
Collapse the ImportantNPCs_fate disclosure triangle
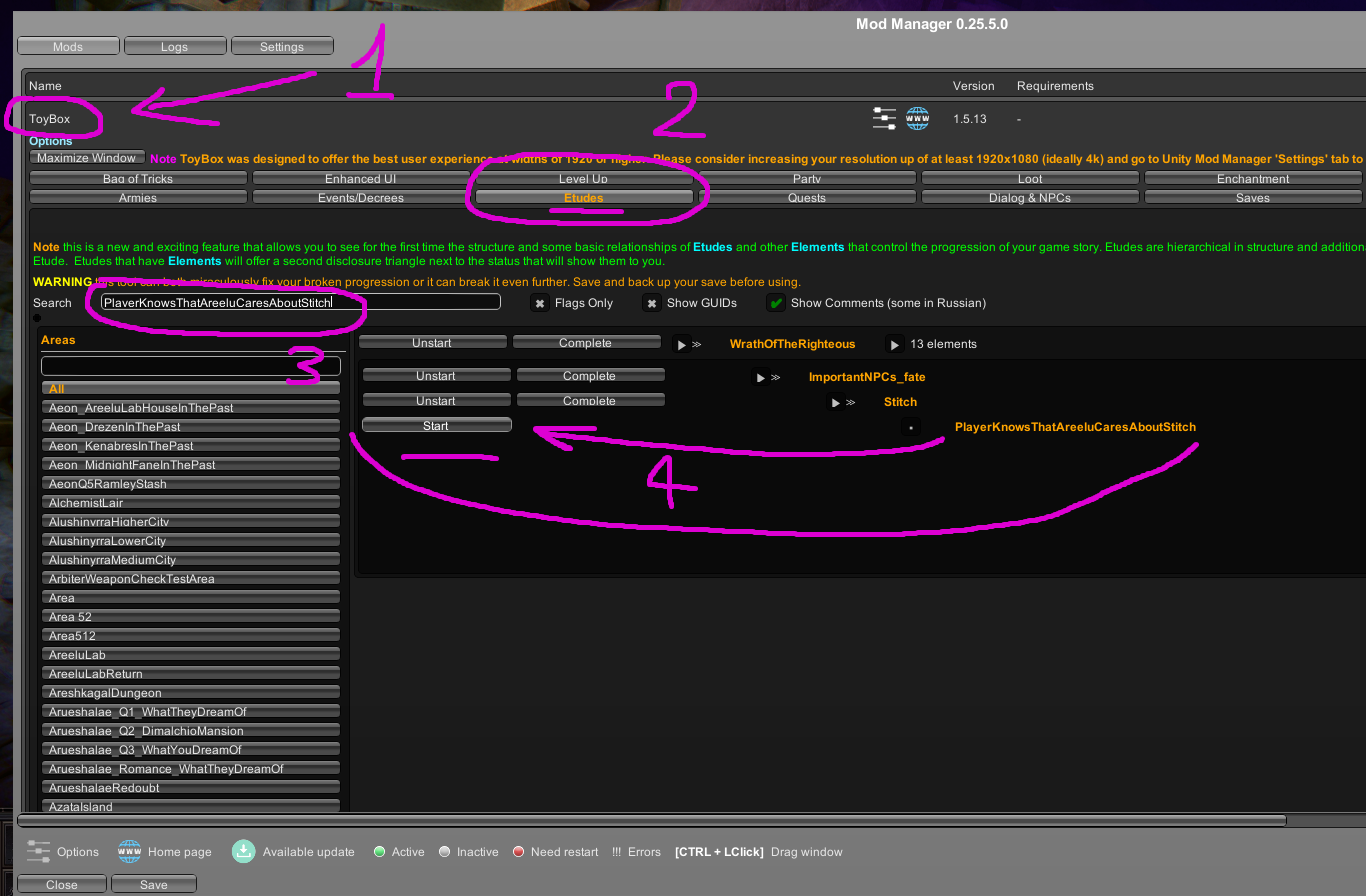tap(761, 378)
